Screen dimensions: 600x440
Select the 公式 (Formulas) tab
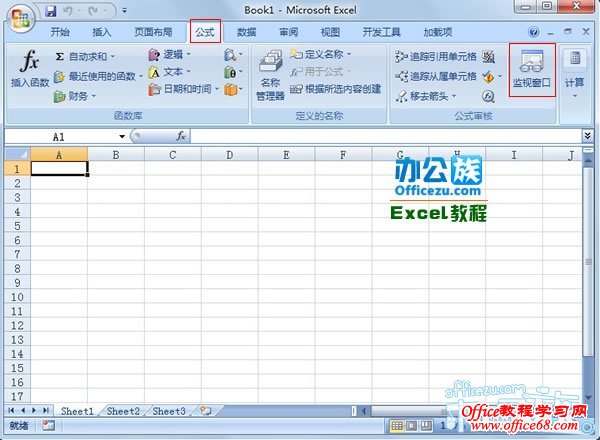tap(205, 32)
